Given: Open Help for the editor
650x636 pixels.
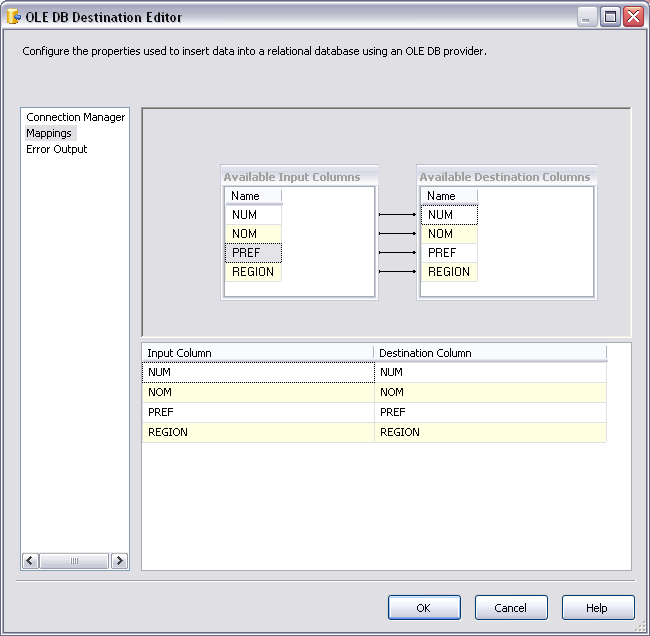Looking at the screenshot, I should coord(598,608).
